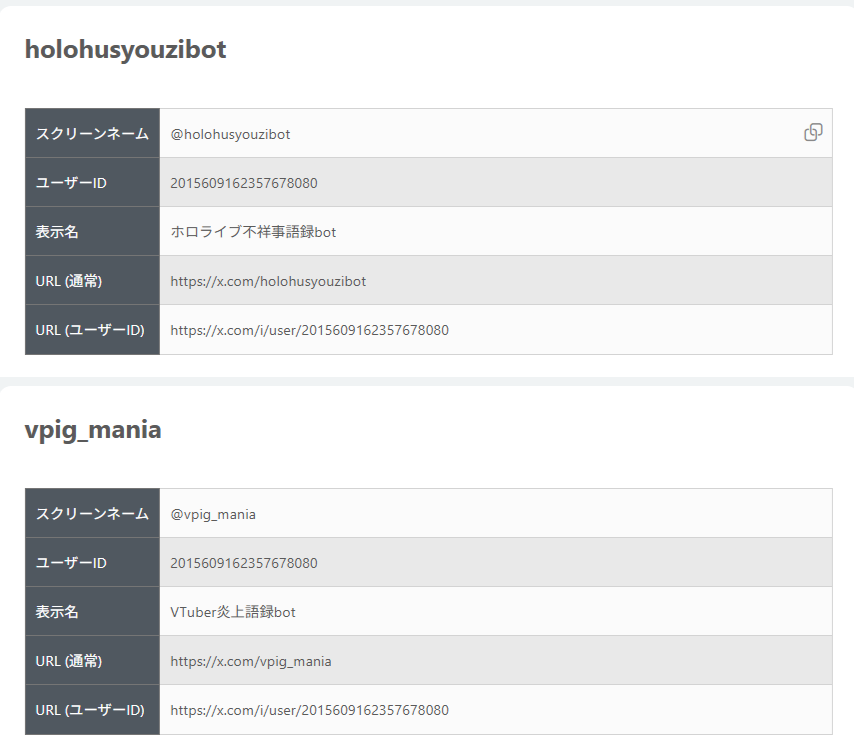Select the @vpig_mania screen name value

[213, 514]
